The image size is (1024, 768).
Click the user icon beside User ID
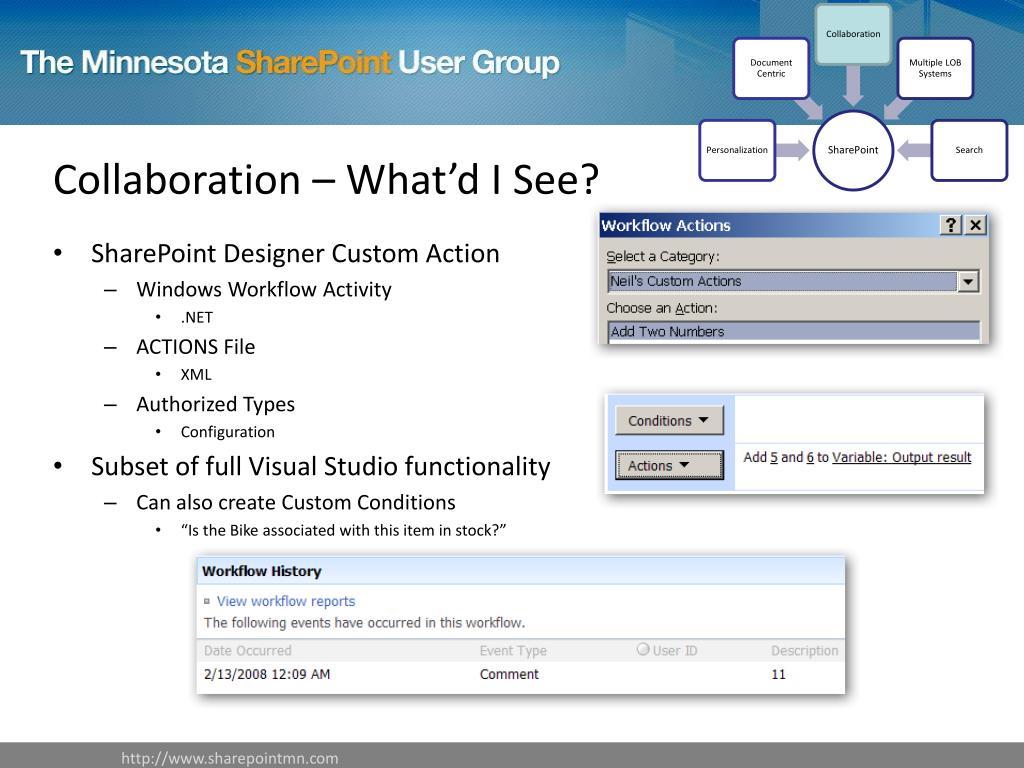point(643,649)
